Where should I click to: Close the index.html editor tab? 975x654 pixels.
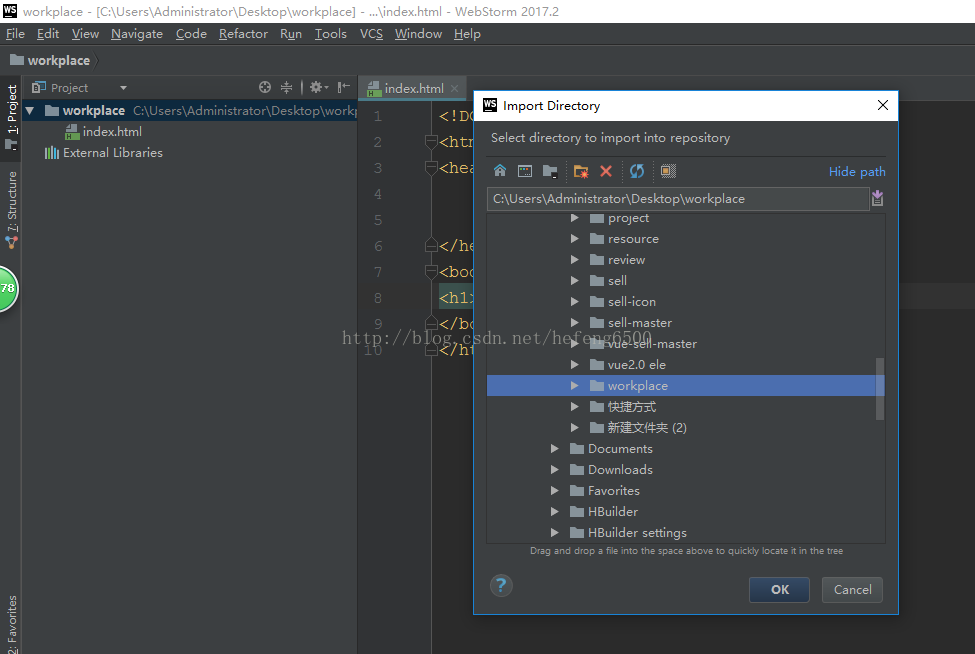point(455,88)
